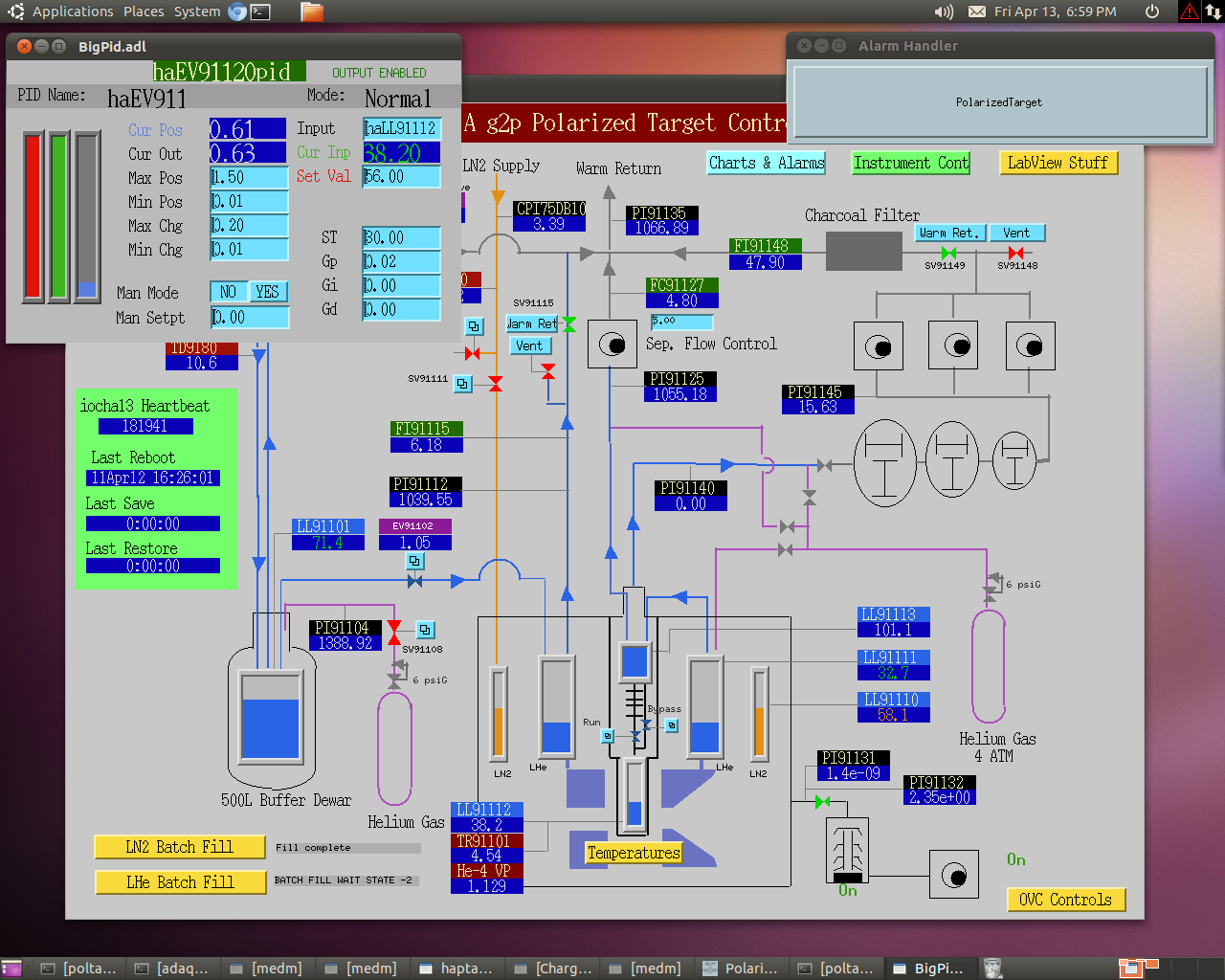Click the green bar in BigPid window

(x=59, y=216)
